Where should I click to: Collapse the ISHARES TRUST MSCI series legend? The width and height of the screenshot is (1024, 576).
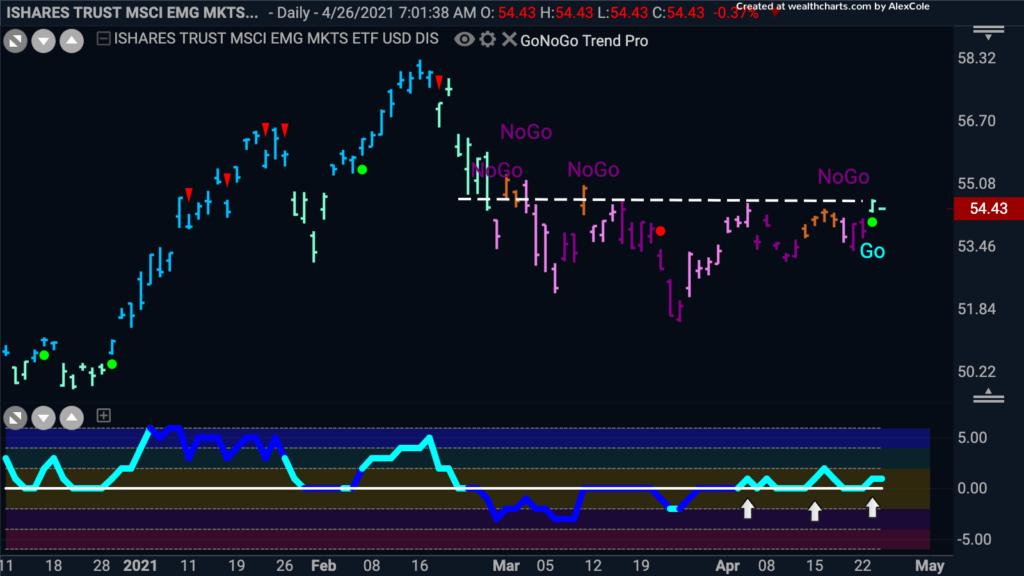103,39
